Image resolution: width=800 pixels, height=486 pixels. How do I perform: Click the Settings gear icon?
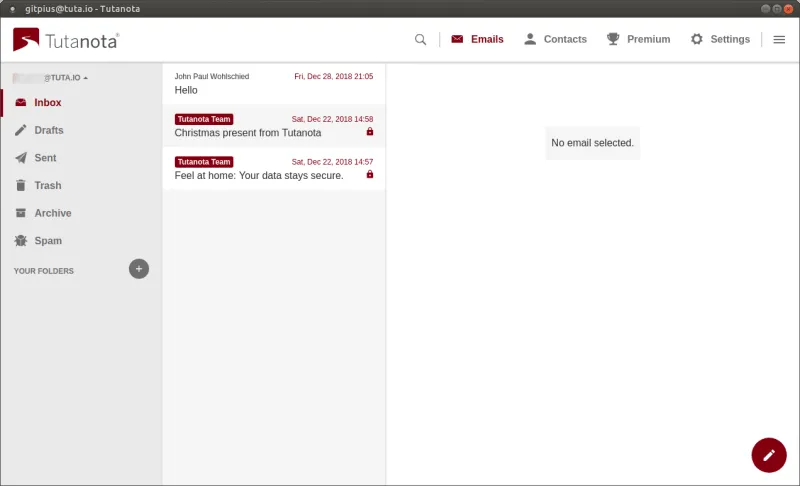(697, 40)
